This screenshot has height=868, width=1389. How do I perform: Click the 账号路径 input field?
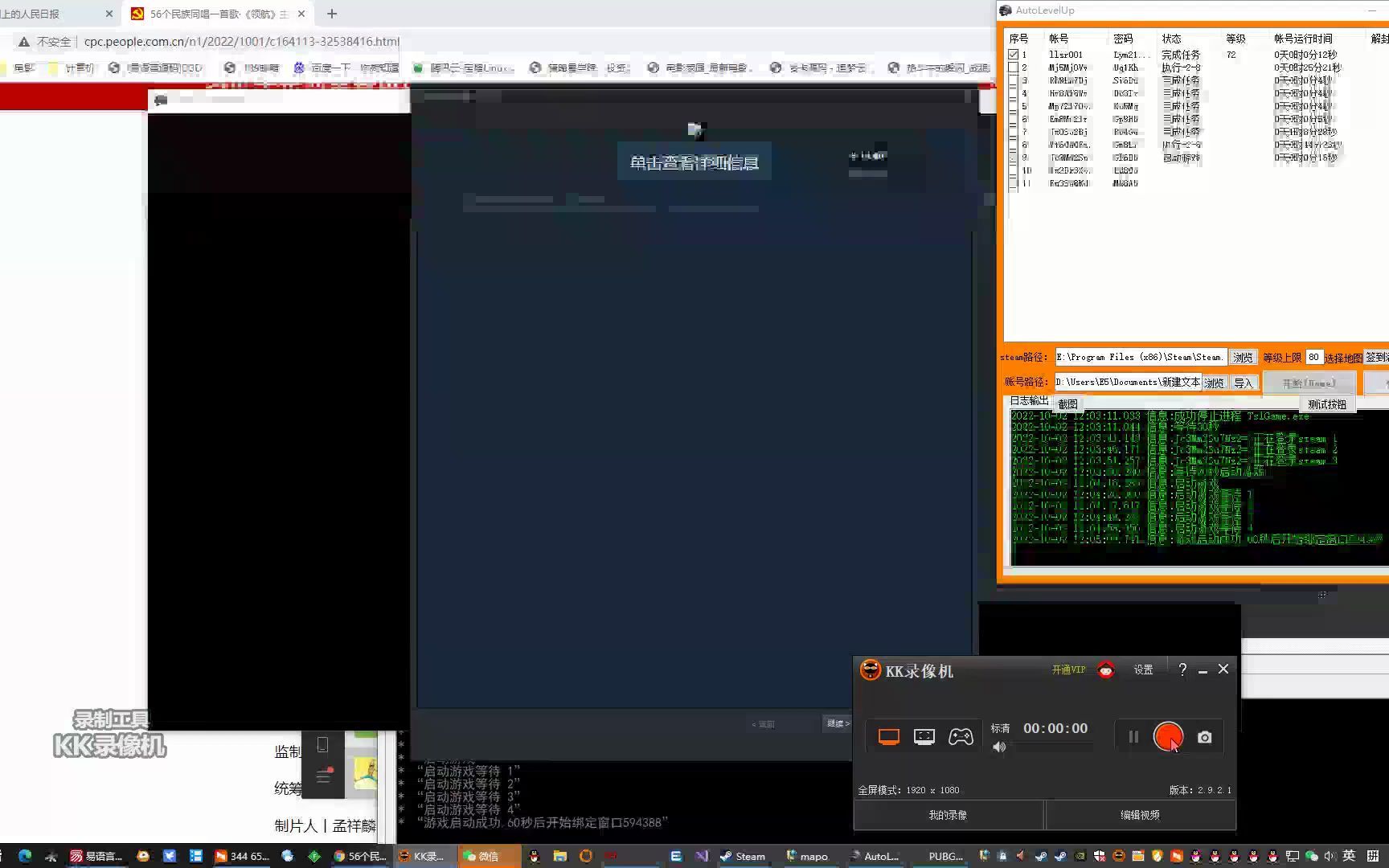[x=1128, y=383]
